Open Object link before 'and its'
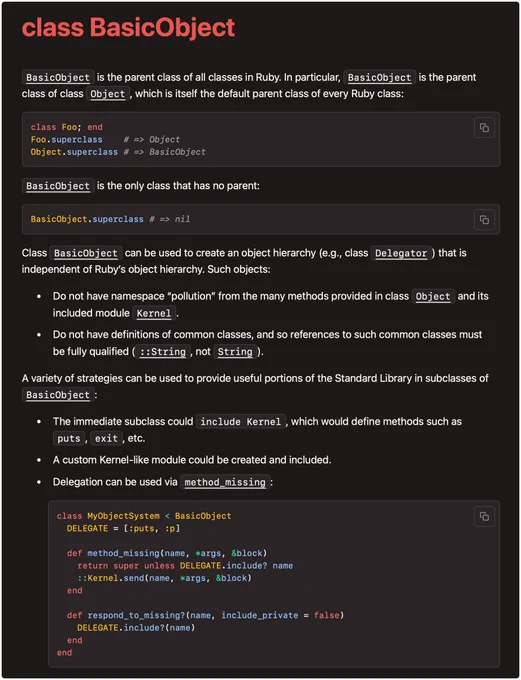521x680 pixels. click(x=433, y=297)
